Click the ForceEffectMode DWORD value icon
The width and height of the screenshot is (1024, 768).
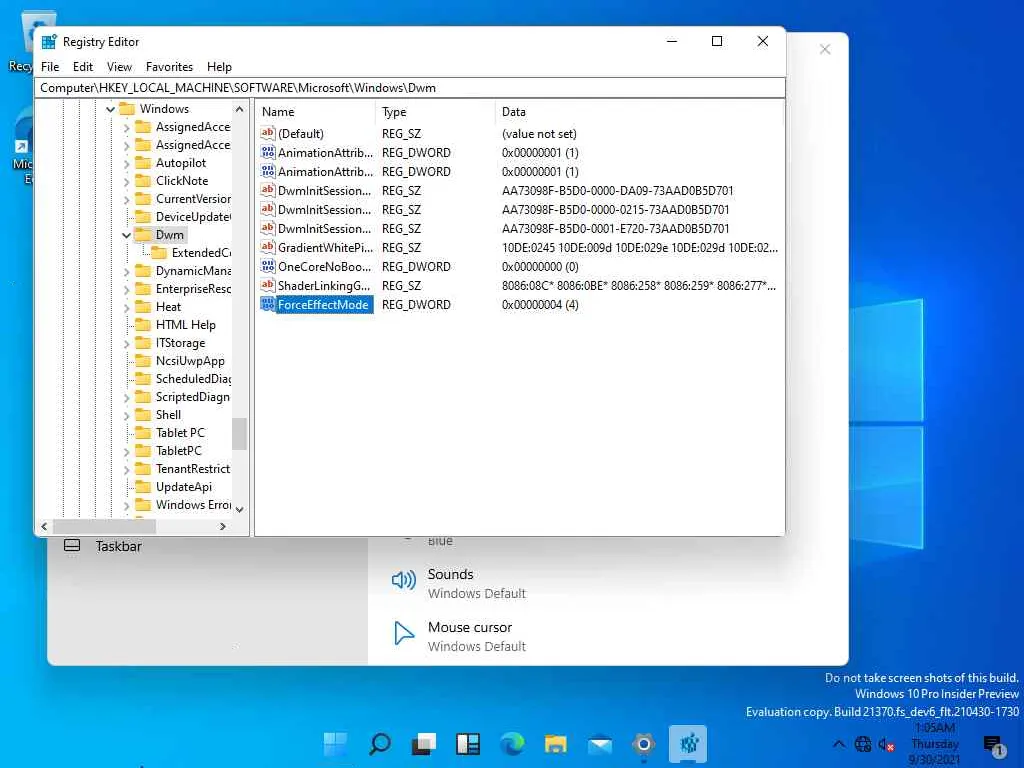pyautogui.click(x=267, y=305)
